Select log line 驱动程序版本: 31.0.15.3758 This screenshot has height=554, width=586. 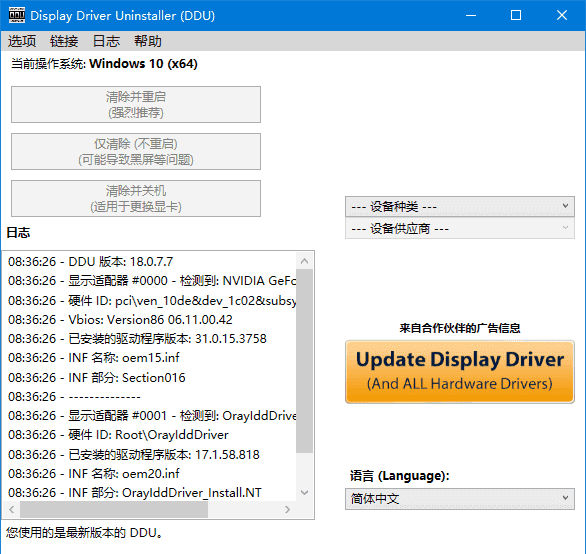(x=137, y=339)
